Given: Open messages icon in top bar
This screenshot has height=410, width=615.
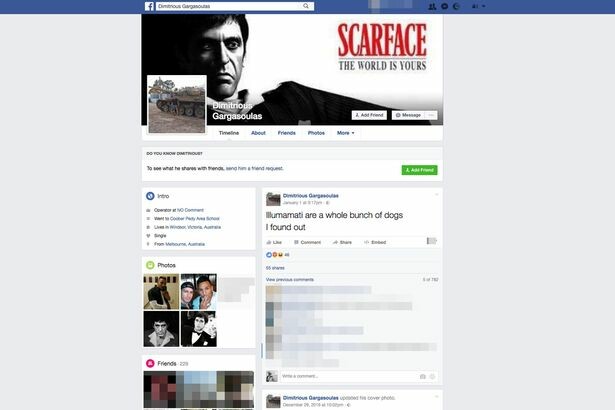Looking at the screenshot, I should [x=444, y=6].
